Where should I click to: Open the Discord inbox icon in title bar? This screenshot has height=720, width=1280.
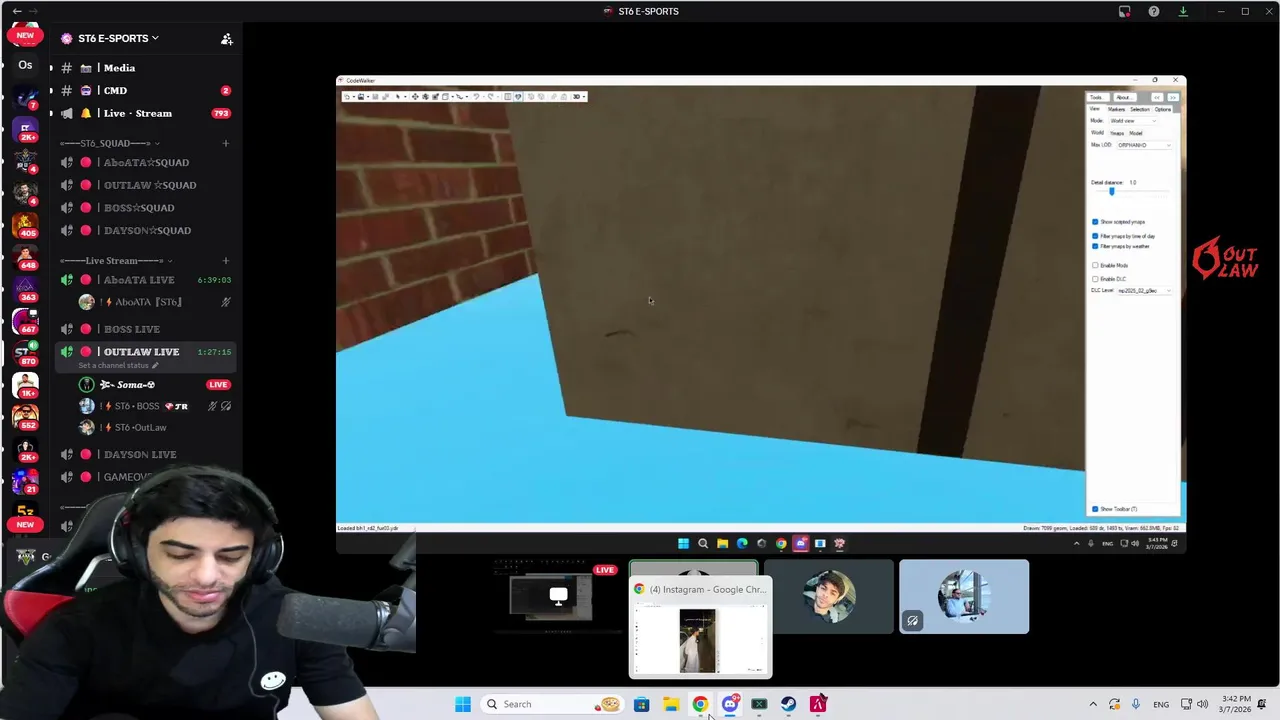[1125, 11]
